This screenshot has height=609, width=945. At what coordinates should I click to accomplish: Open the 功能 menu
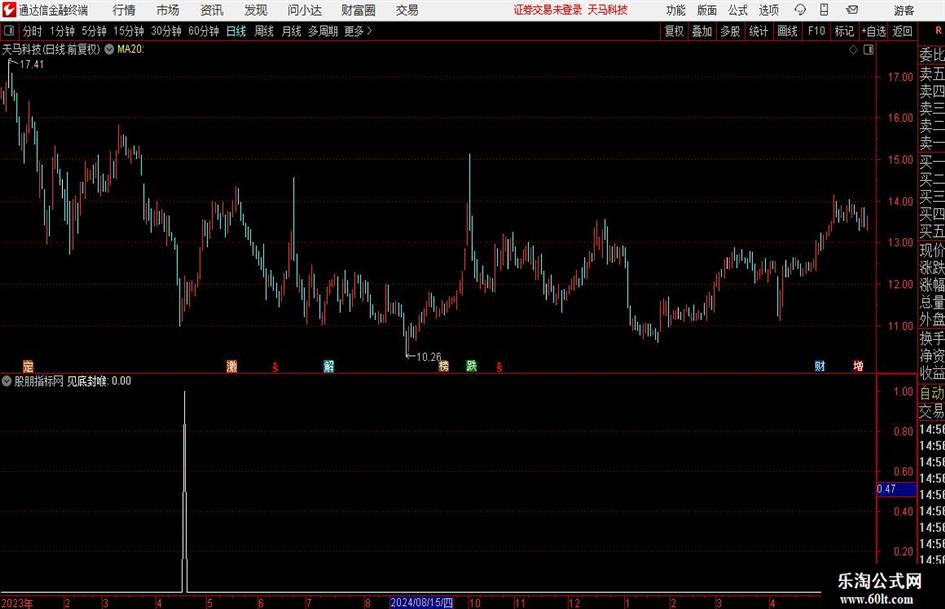coord(676,10)
